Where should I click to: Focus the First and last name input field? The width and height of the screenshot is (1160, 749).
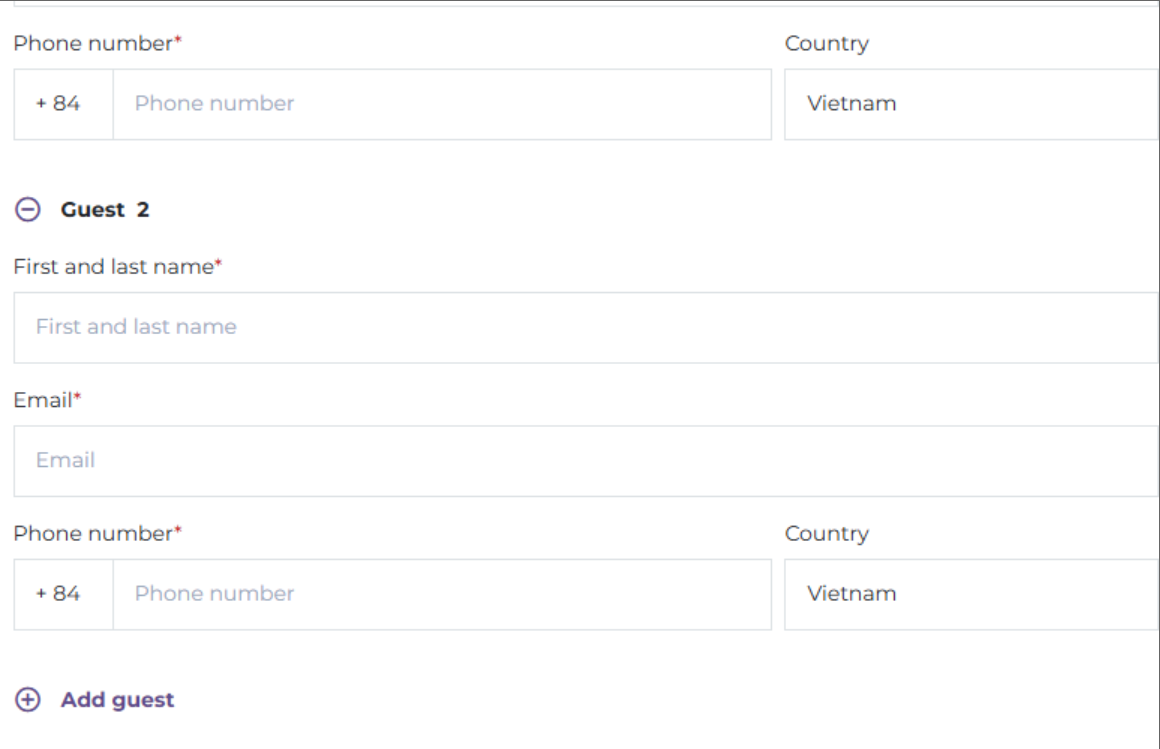[585, 327]
